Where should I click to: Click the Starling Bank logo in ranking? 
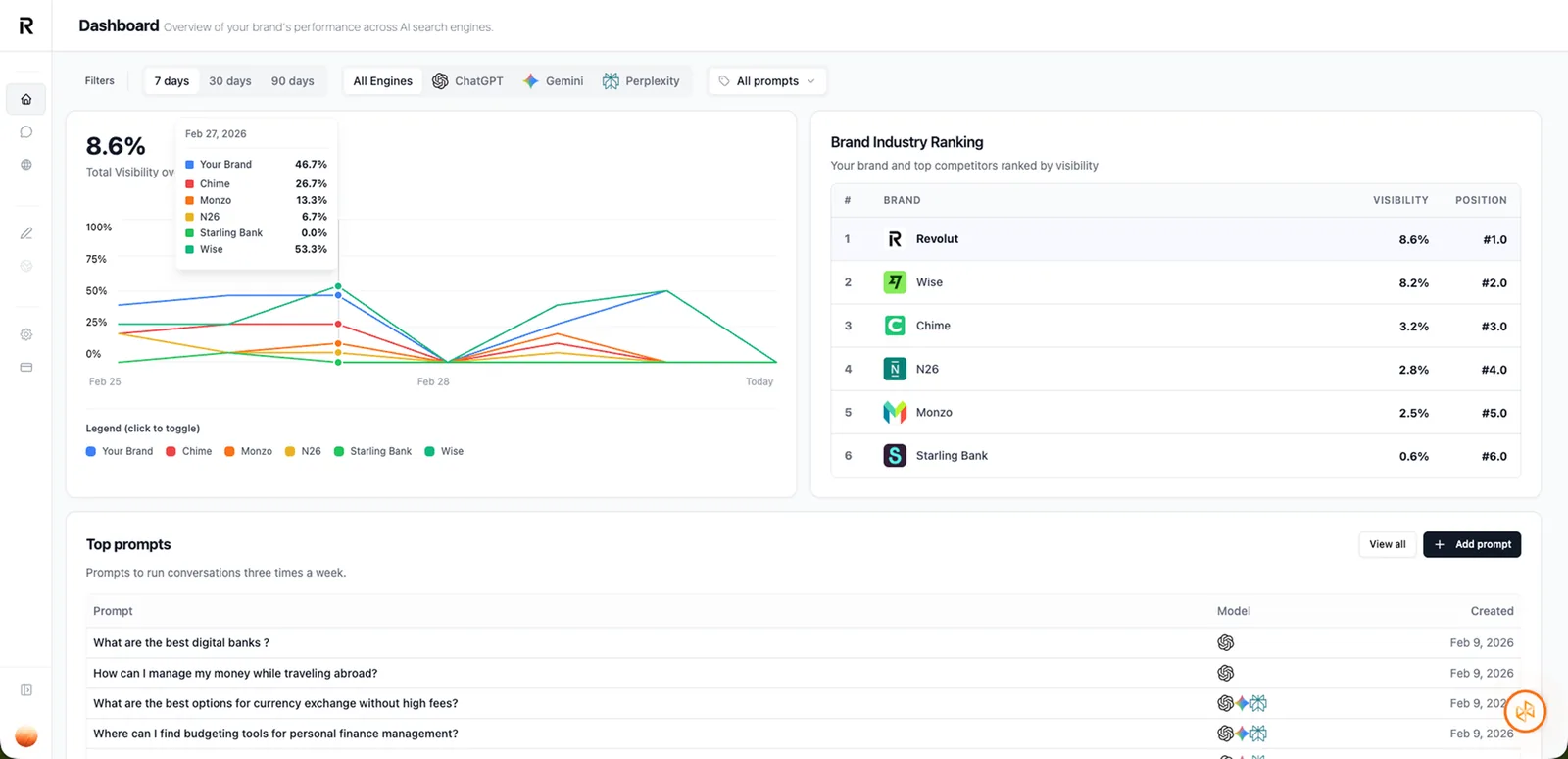pos(895,456)
